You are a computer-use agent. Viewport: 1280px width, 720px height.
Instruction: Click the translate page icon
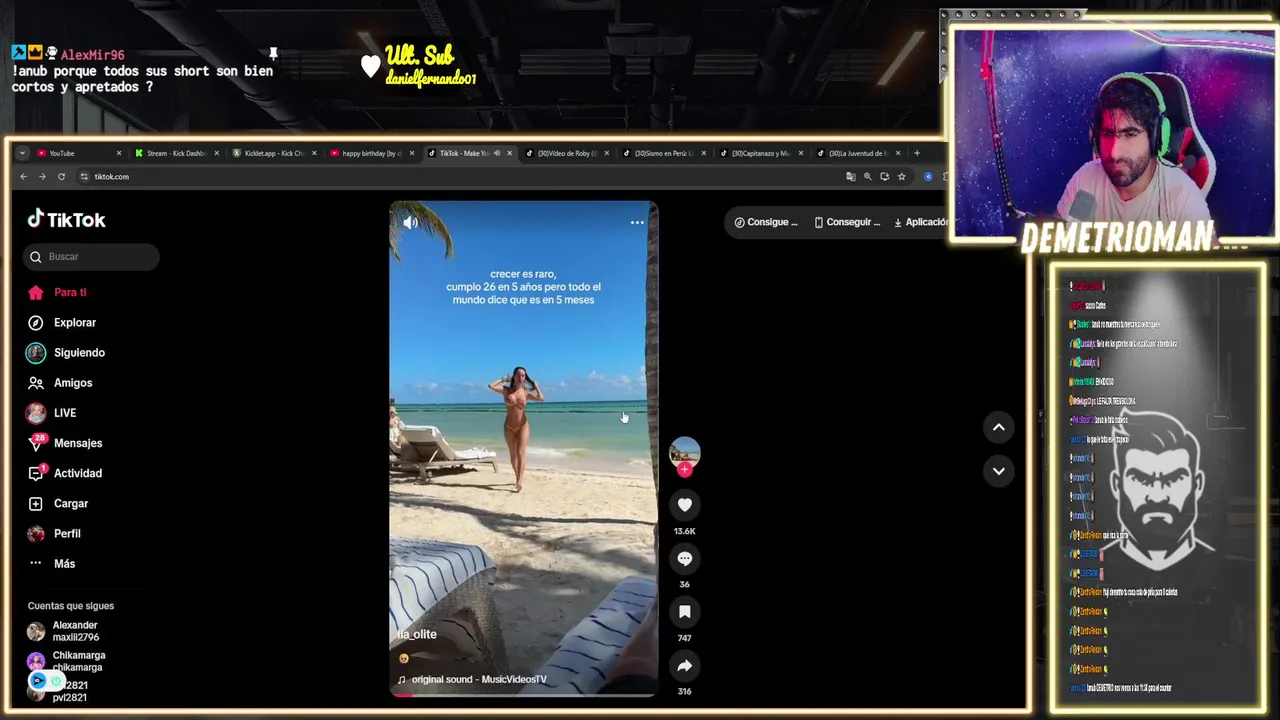tap(850, 176)
